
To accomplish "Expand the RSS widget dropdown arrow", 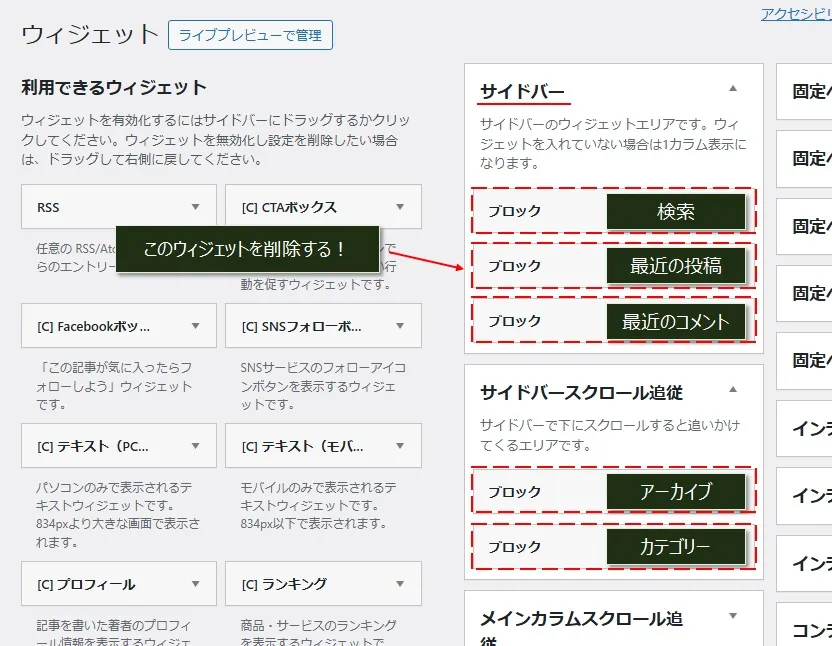I will pyautogui.click(x=196, y=207).
